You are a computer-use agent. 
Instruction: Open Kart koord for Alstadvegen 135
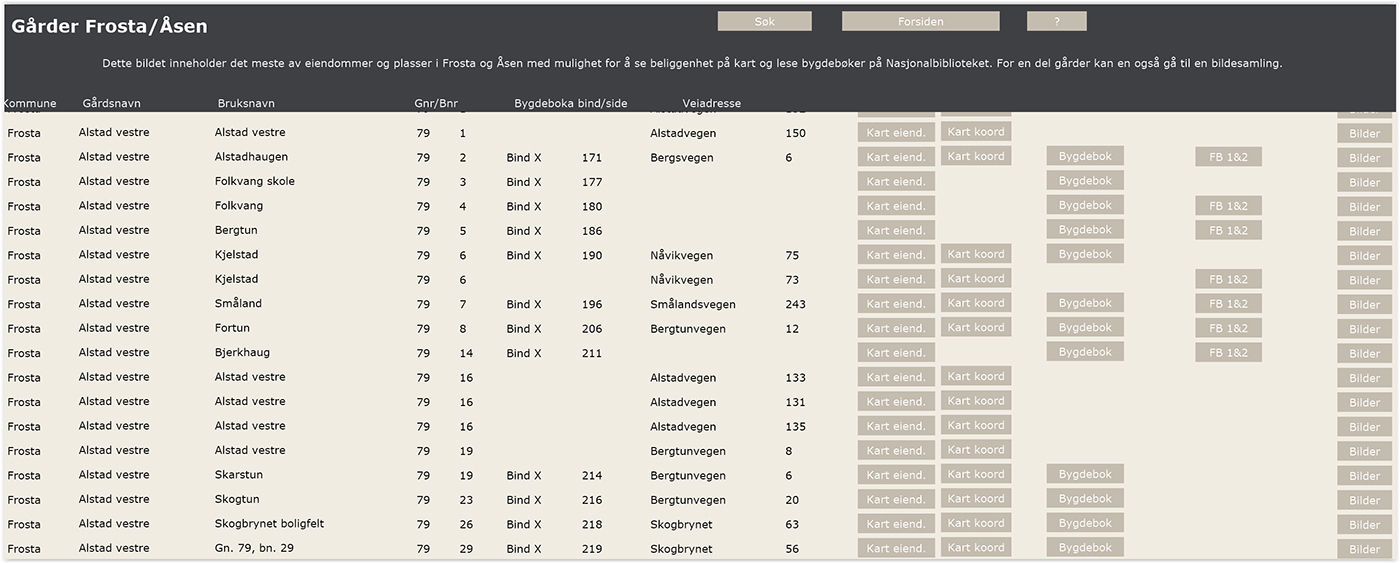point(976,425)
